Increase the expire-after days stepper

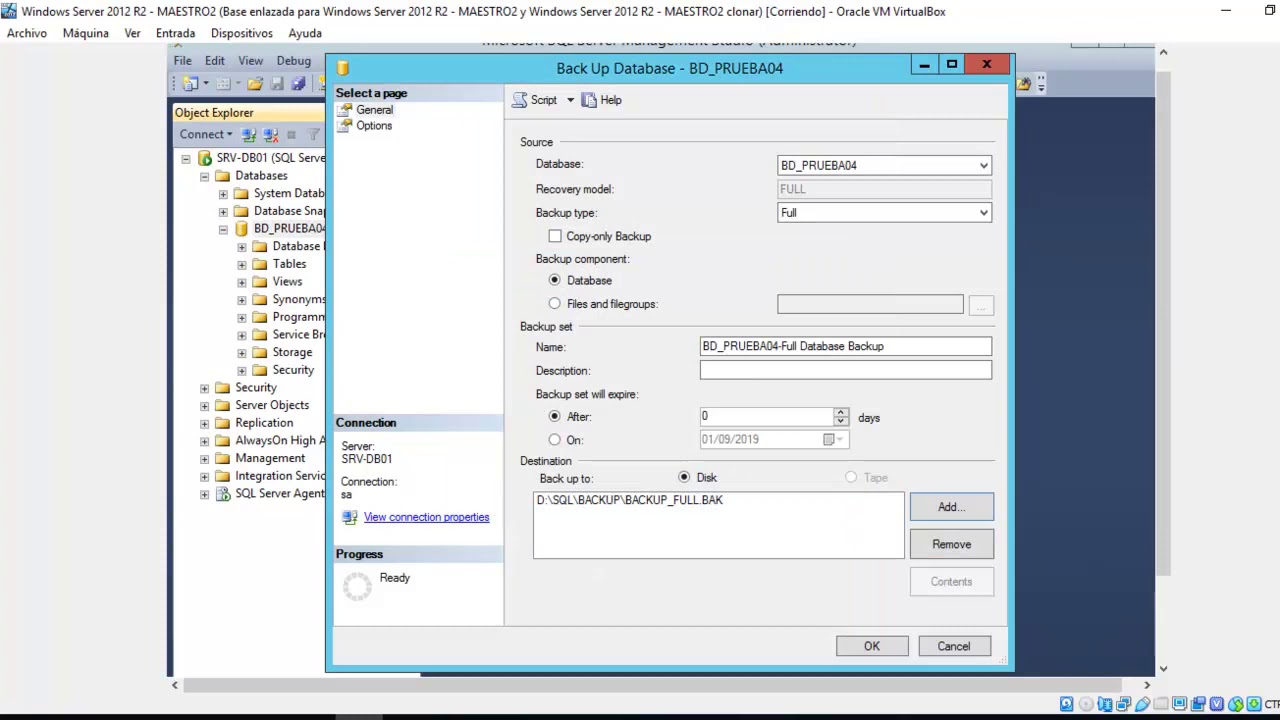[841, 412]
